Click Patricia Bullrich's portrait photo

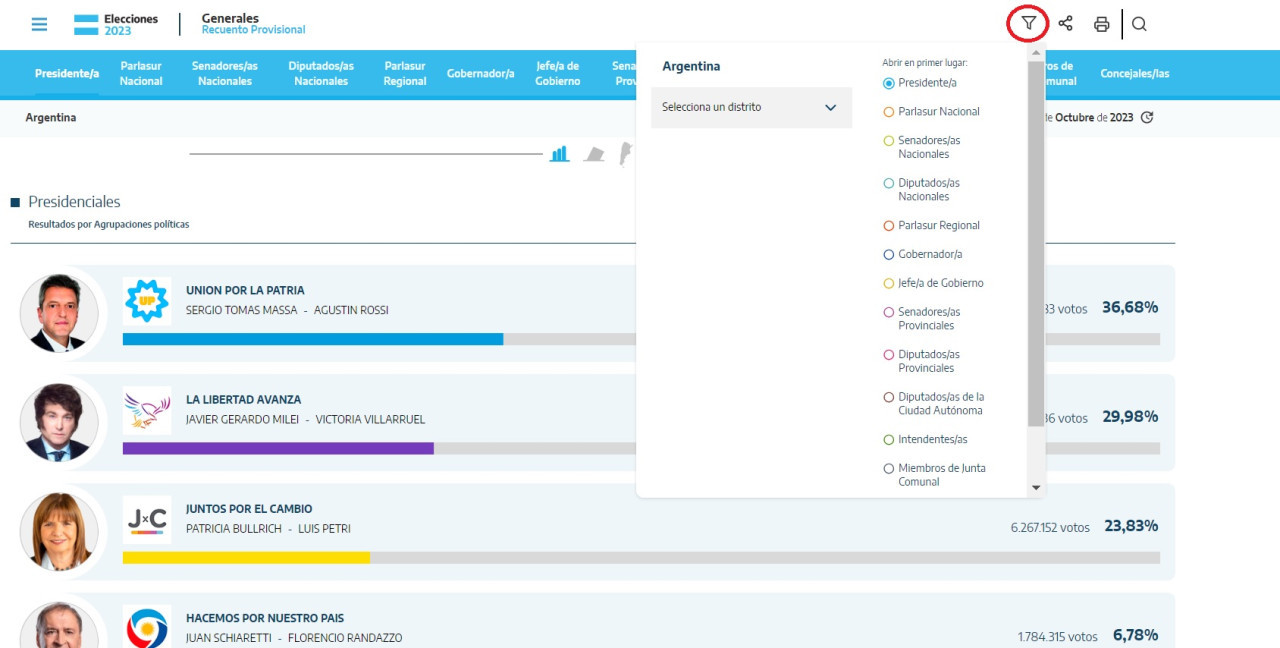coord(60,531)
